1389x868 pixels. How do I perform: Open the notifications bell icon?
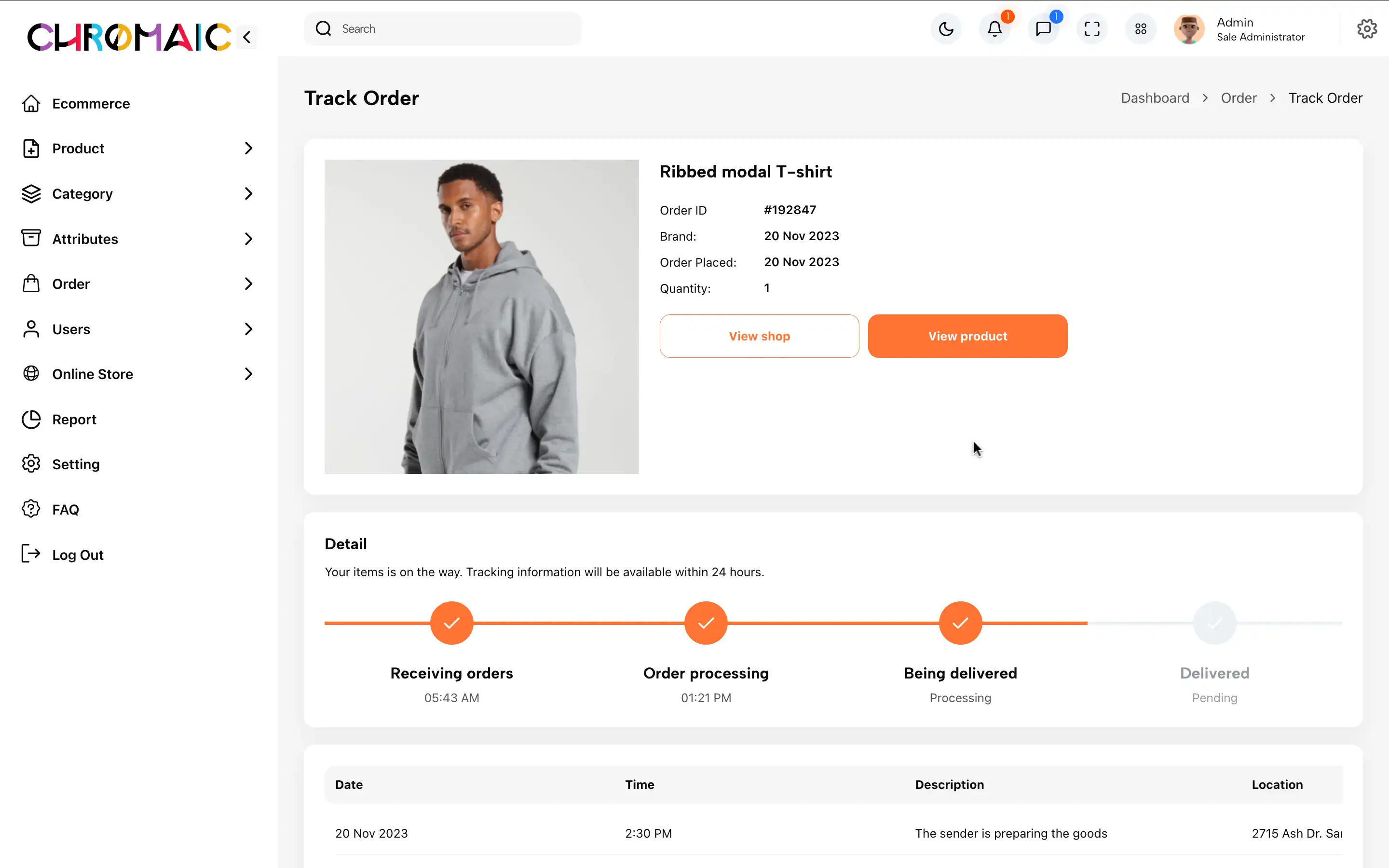pyautogui.click(x=994, y=29)
